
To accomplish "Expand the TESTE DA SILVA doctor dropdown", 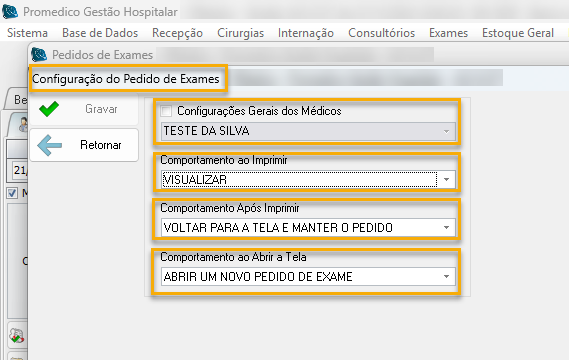I will point(308,131).
